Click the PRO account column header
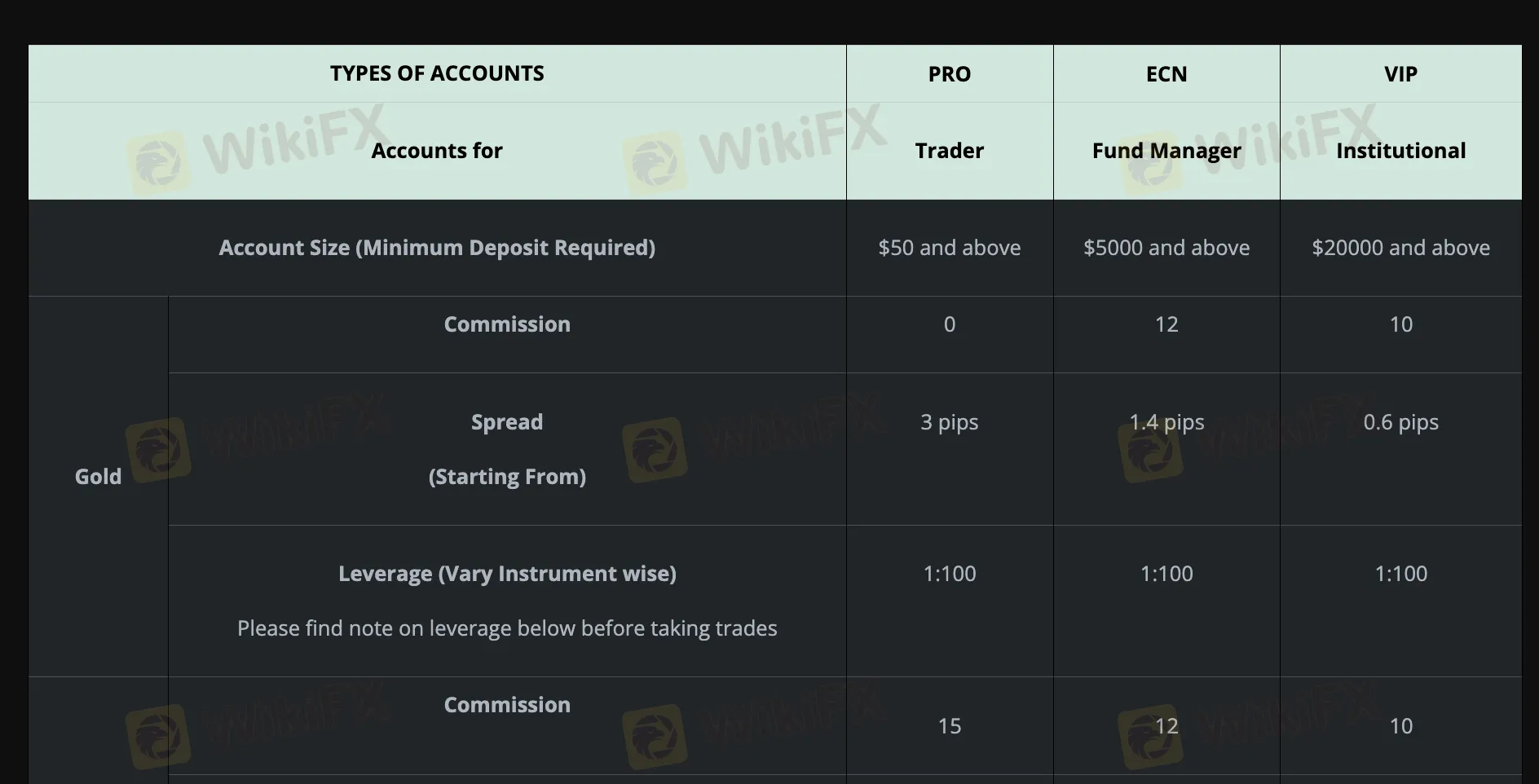The image size is (1539, 784). pos(950,74)
